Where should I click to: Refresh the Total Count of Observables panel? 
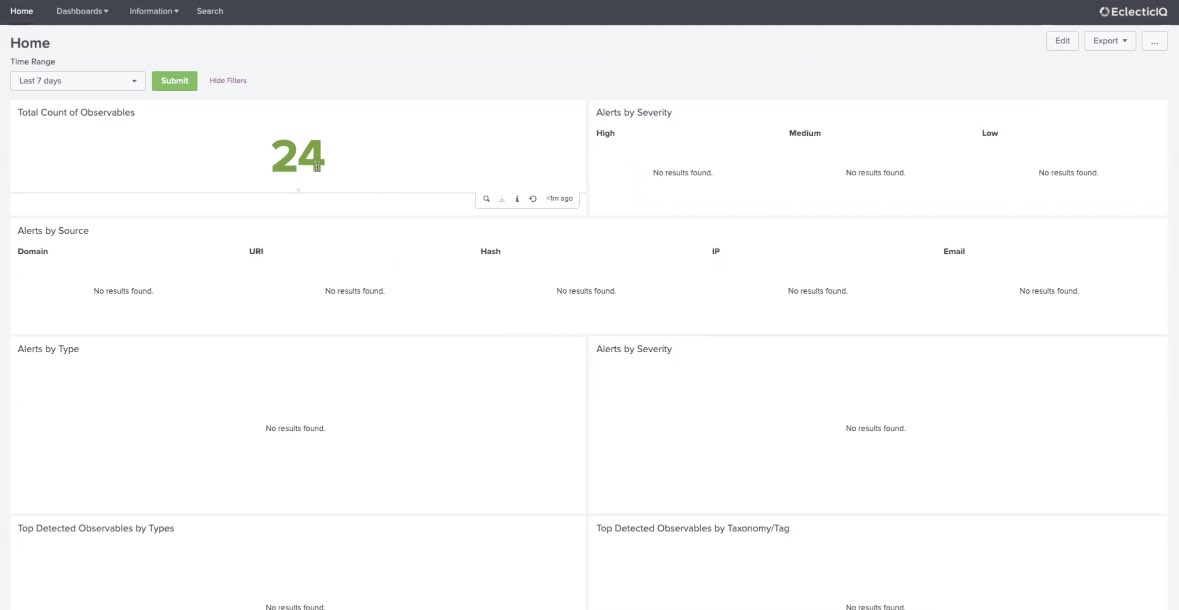(533, 199)
